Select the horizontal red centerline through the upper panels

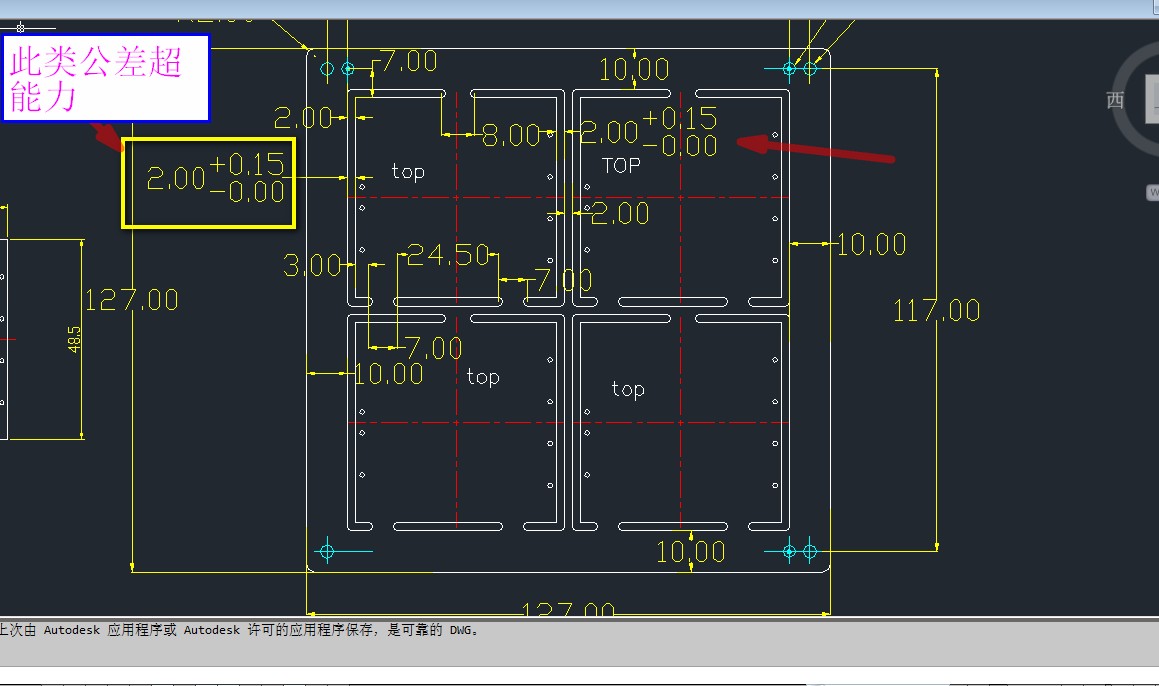click(568, 197)
